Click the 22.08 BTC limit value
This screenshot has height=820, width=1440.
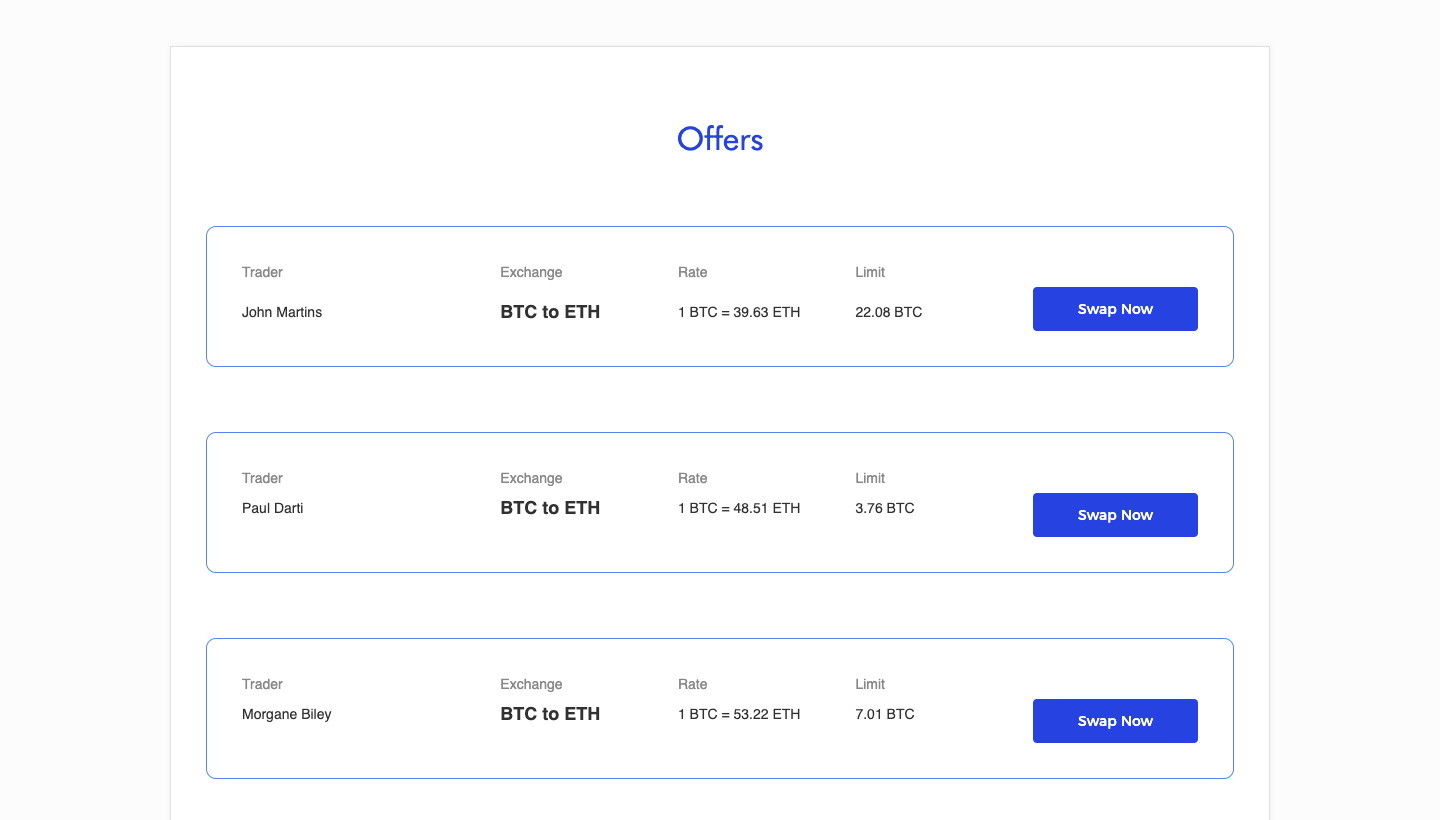pyautogui.click(x=889, y=312)
